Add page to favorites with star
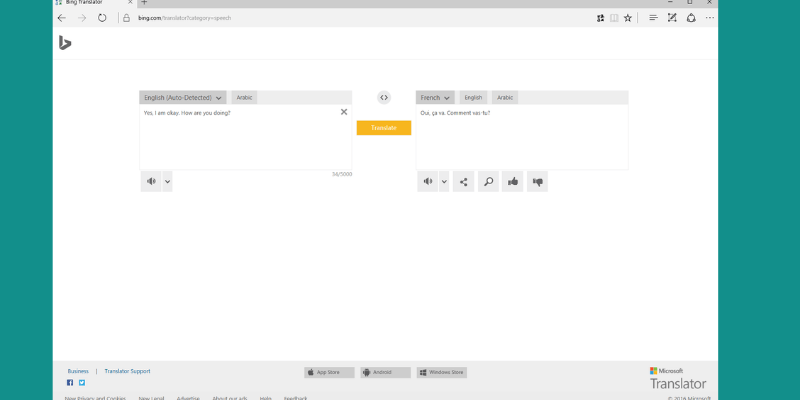The height and width of the screenshot is (400, 800). point(628,18)
